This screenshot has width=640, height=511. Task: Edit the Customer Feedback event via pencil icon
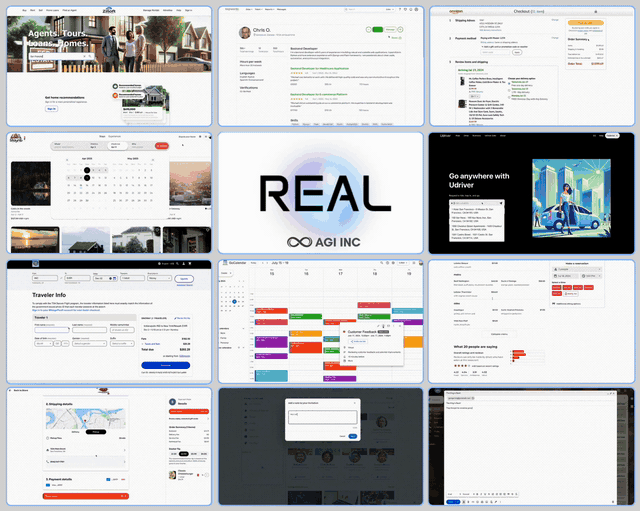point(378,326)
